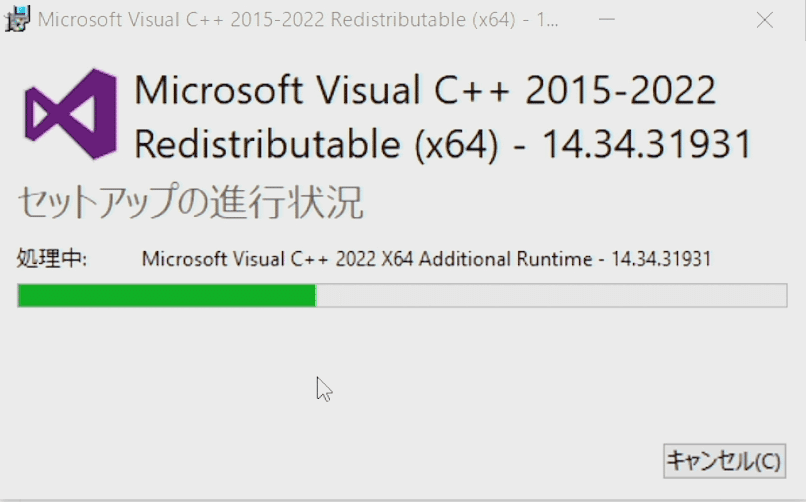Image resolution: width=806 pixels, height=502 pixels.
Task: Click the unfilled gray part of progress bar
Action: (550, 295)
